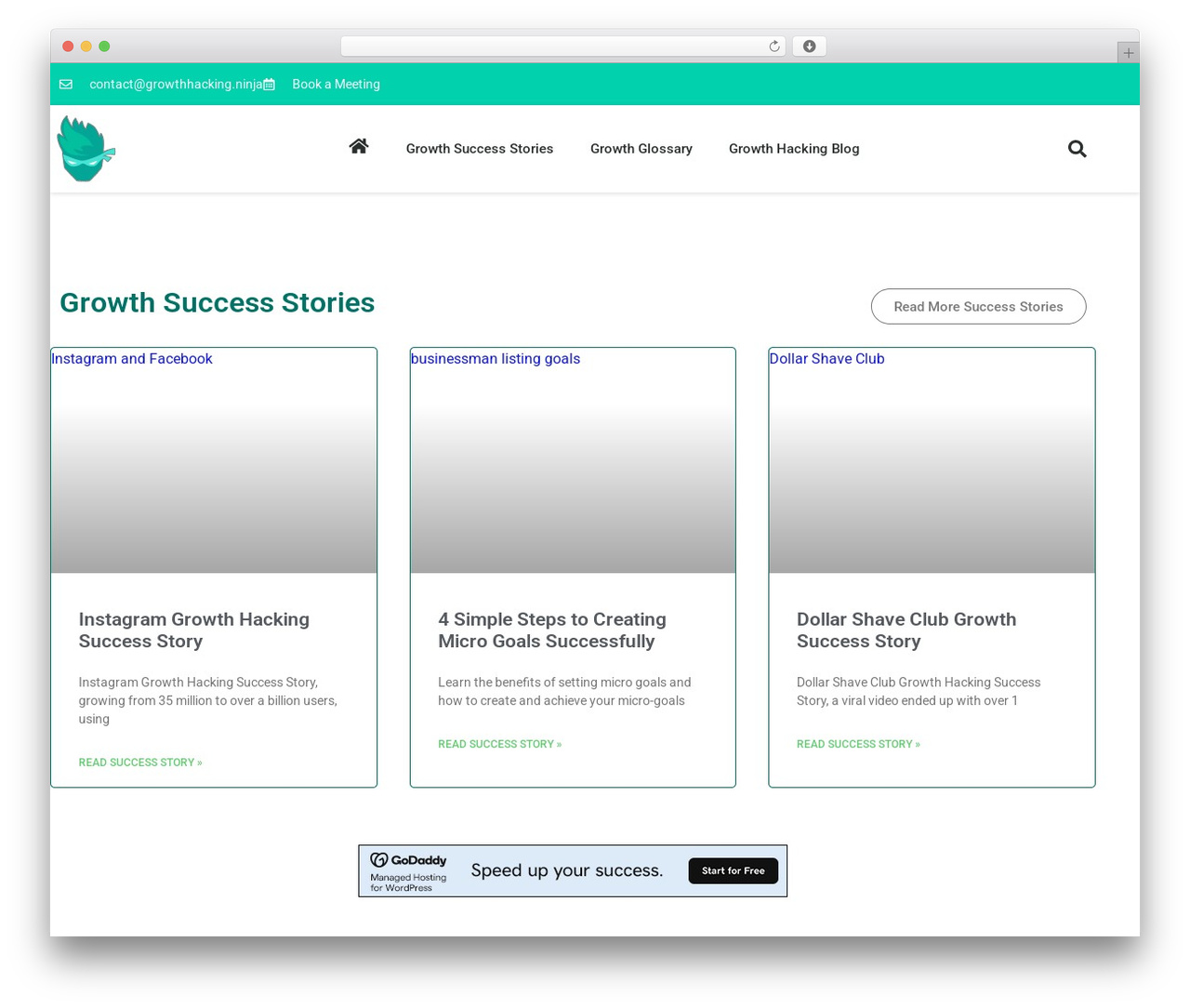The image size is (1190, 1008).
Task: Click Read Success Story under Dollar Shave Club card
Action: (x=858, y=744)
